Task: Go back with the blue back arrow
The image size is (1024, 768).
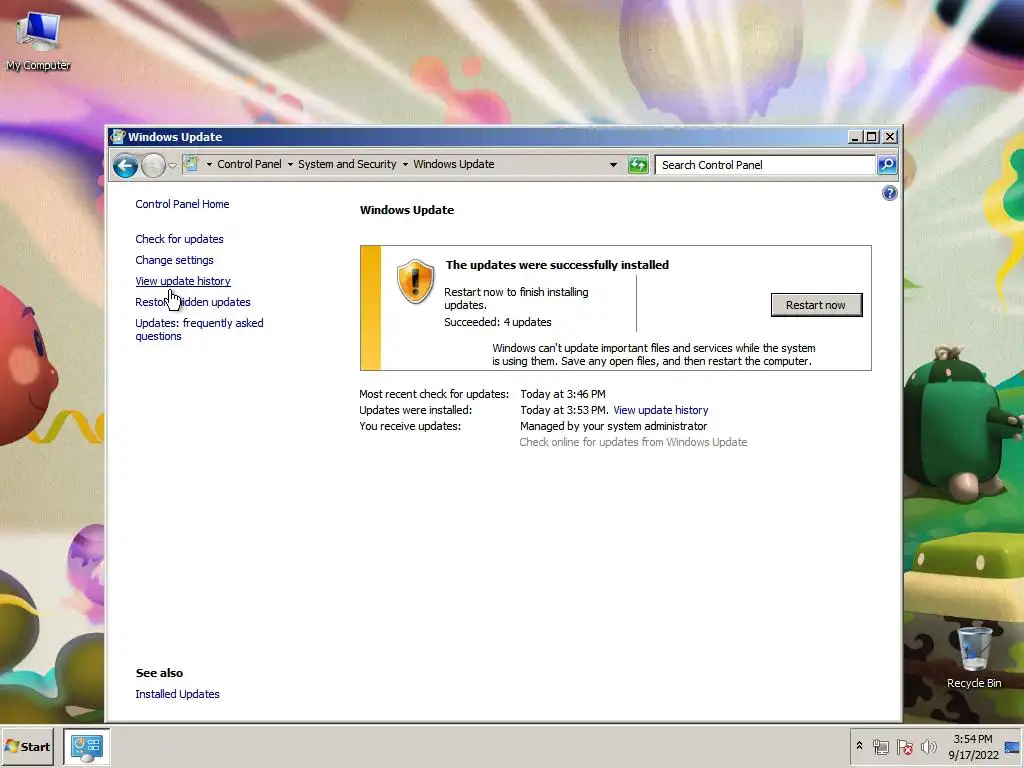Action: (x=125, y=165)
